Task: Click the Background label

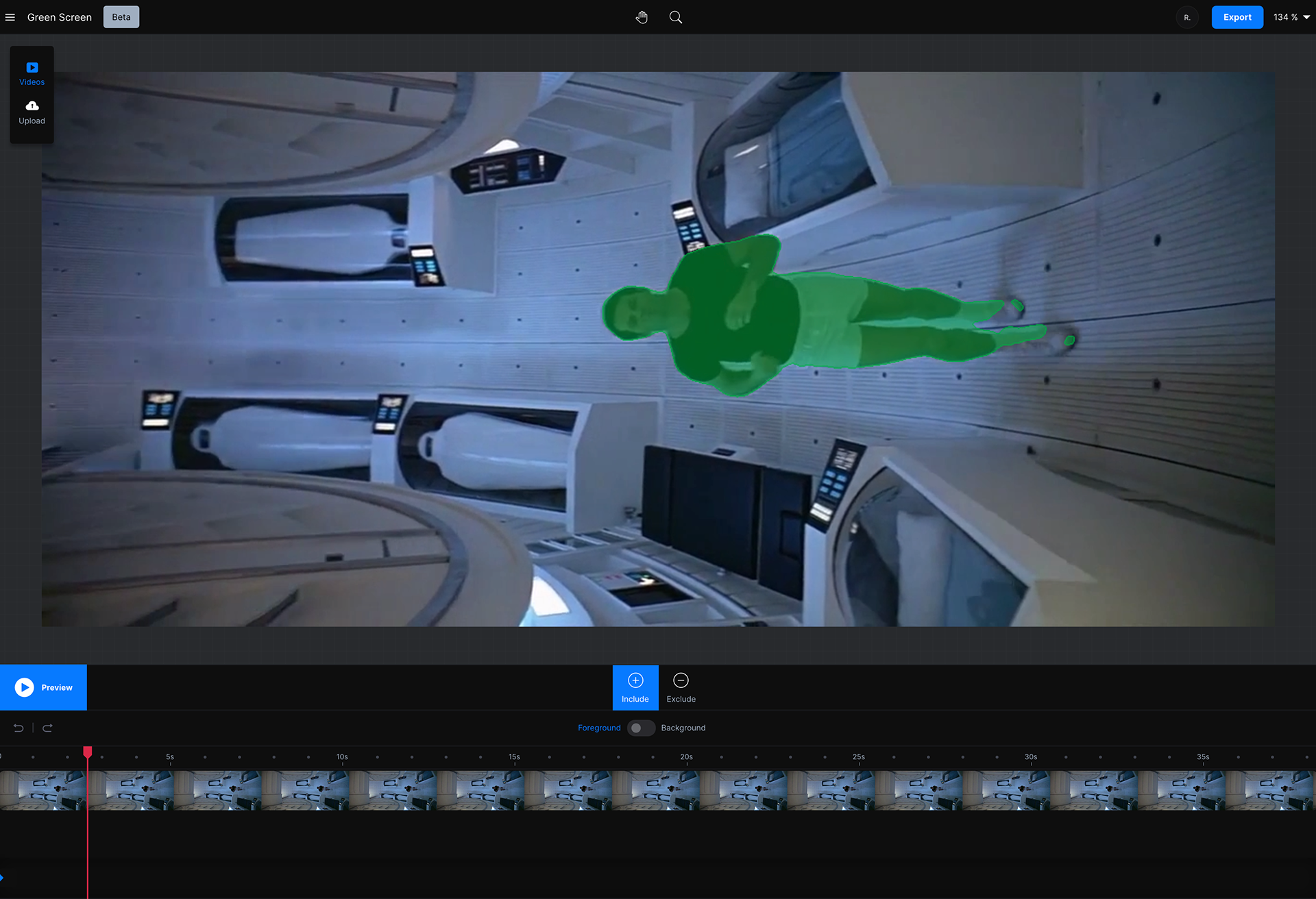Action: click(x=683, y=728)
